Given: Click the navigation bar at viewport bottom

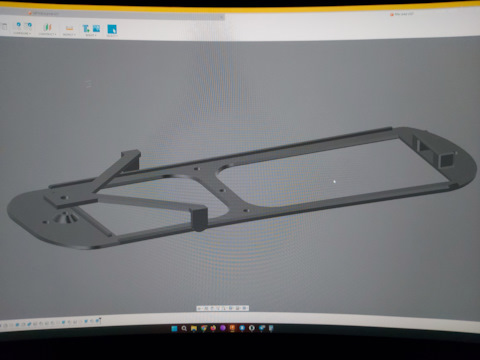Looking at the screenshot, I should [223, 308].
